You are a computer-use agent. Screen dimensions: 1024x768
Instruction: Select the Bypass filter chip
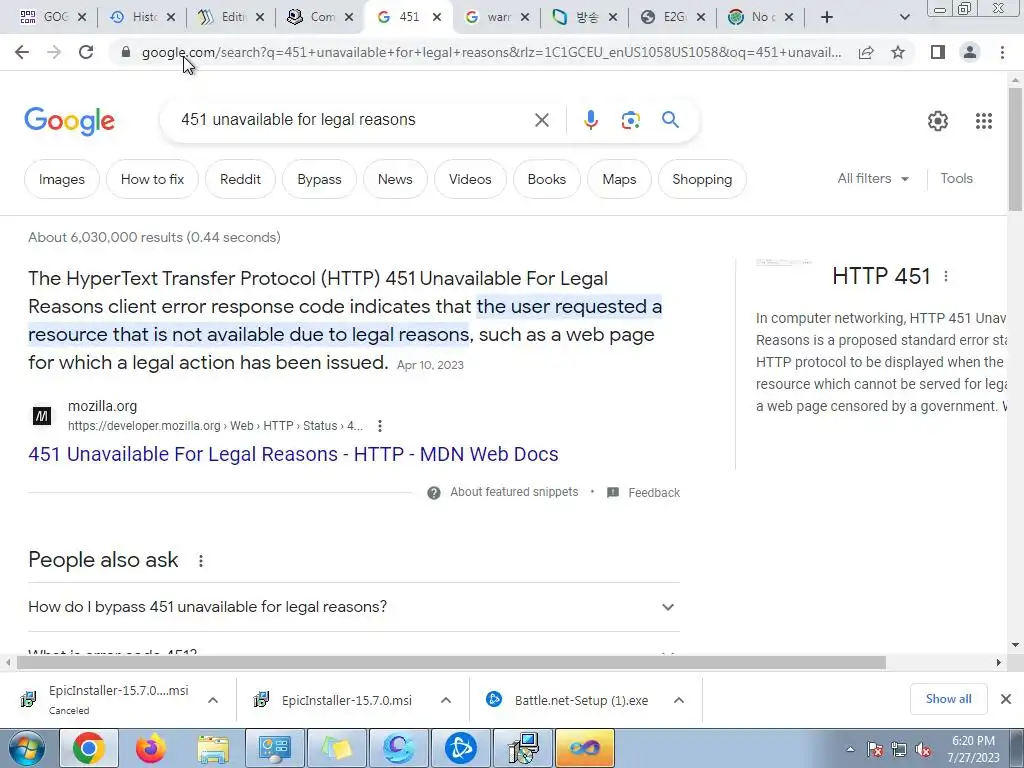coord(319,179)
